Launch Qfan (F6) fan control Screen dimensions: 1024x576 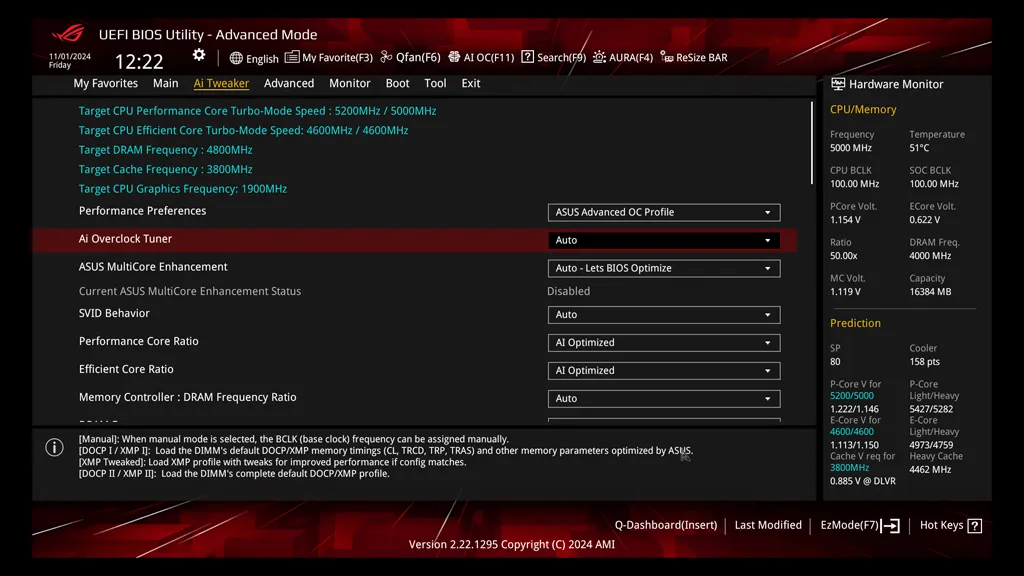coord(410,58)
